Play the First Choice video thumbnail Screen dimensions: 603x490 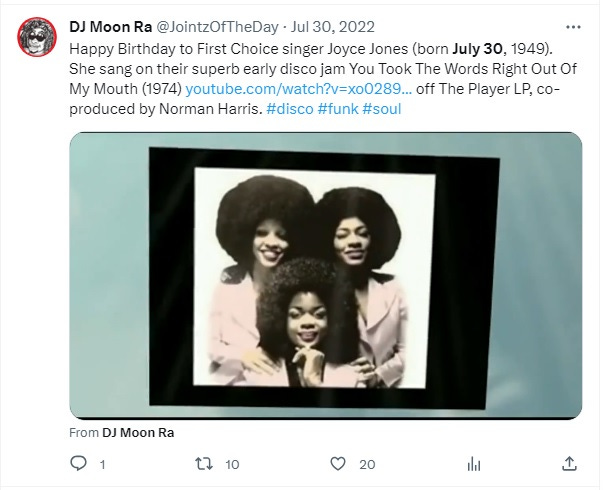pyautogui.click(x=325, y=275)
